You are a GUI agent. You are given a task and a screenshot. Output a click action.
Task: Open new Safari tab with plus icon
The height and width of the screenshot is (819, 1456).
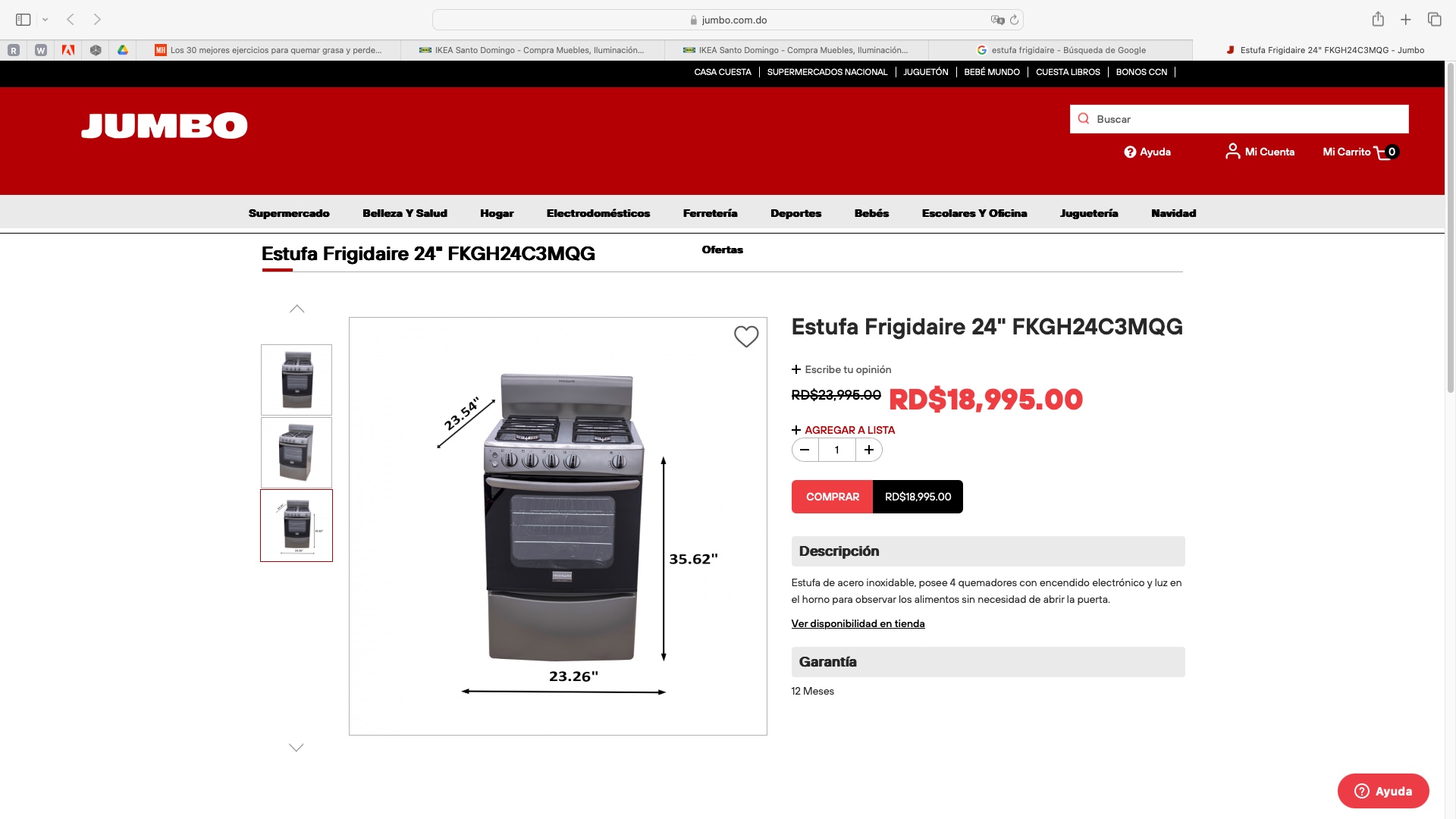tap(1406, 20)
